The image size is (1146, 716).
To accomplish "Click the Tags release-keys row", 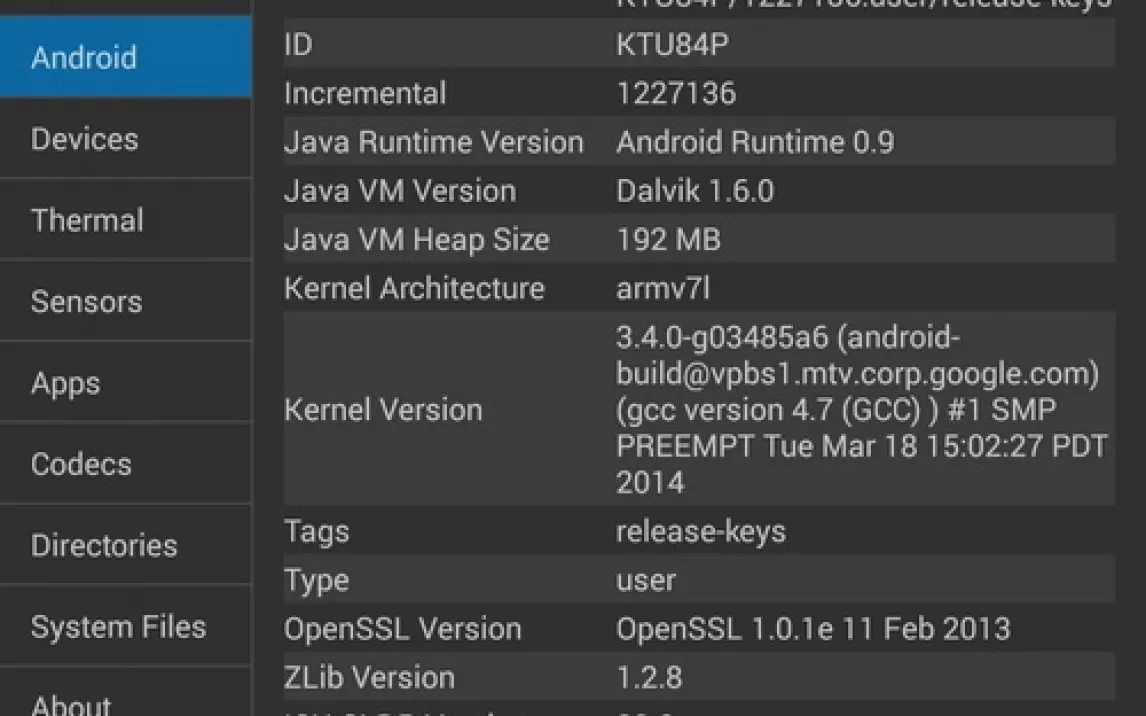I will [698, 531].
